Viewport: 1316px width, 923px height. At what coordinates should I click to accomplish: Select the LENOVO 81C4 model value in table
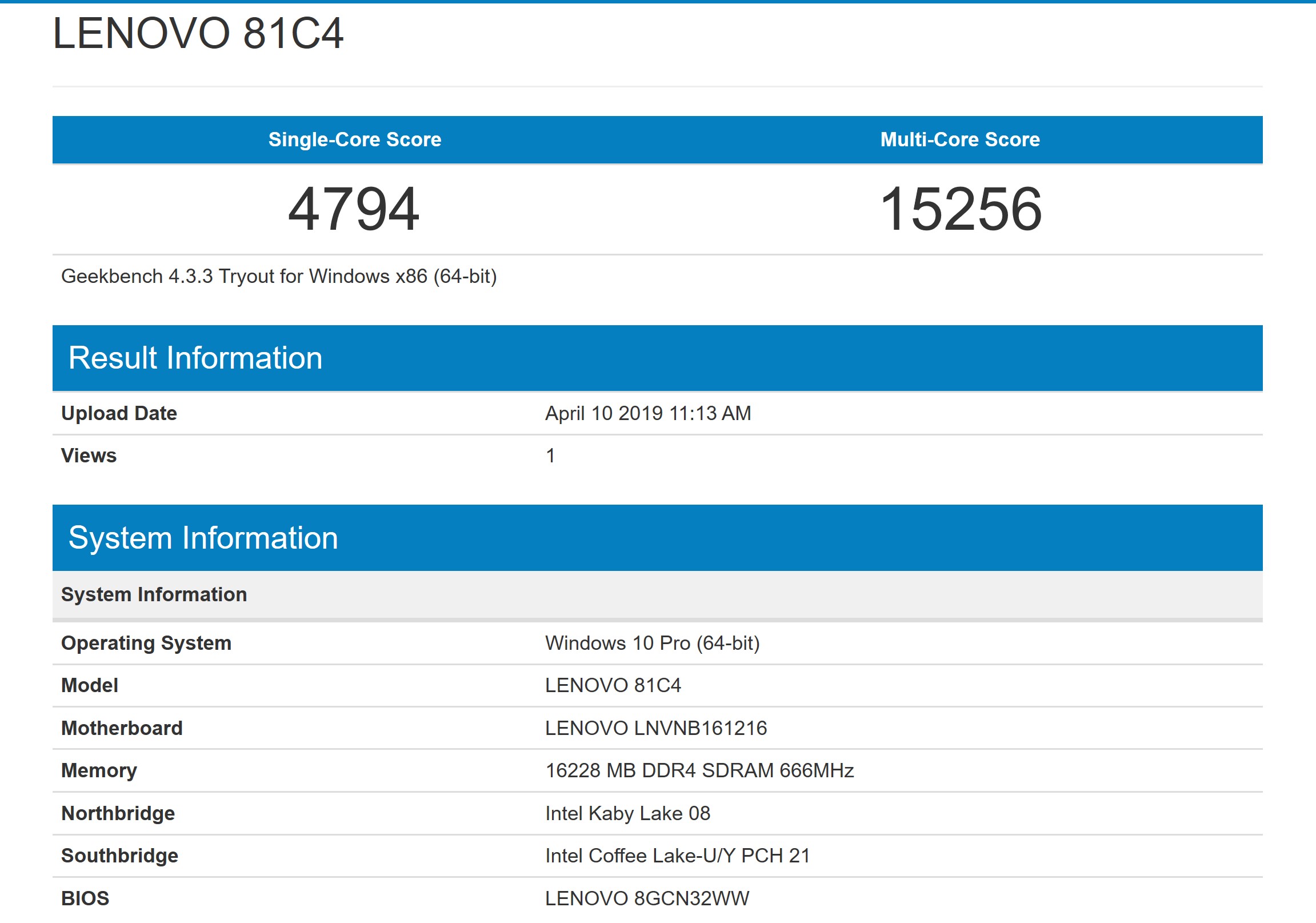[x=613, y=686]
